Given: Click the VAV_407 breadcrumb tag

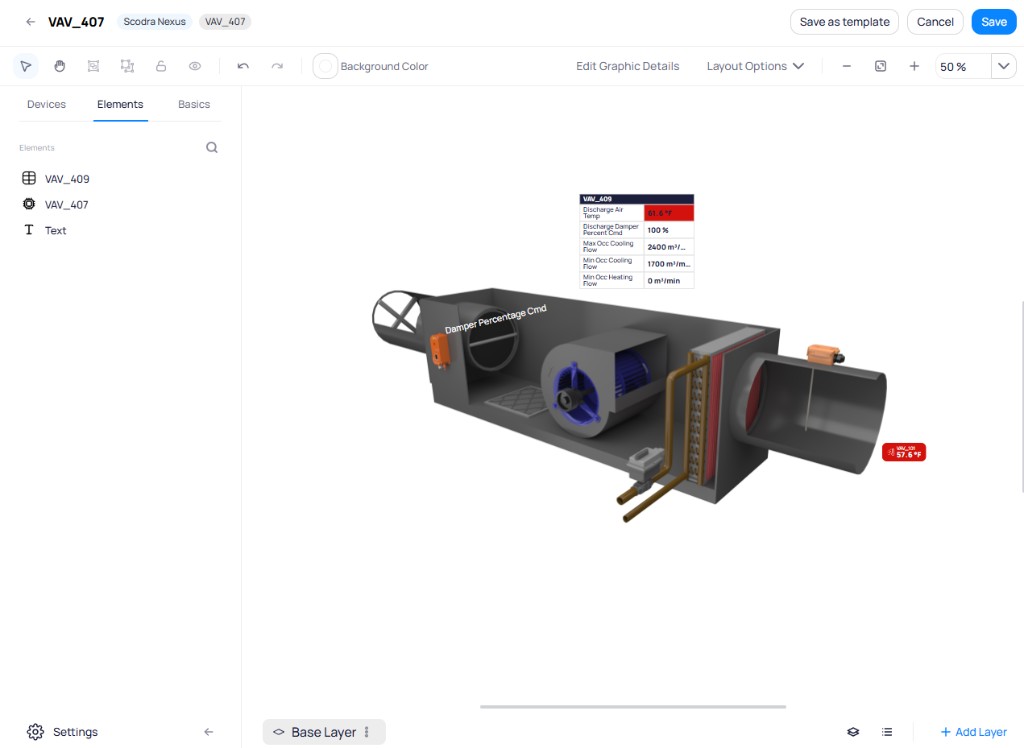Looking at the screenshot, I should coord(225,22).
